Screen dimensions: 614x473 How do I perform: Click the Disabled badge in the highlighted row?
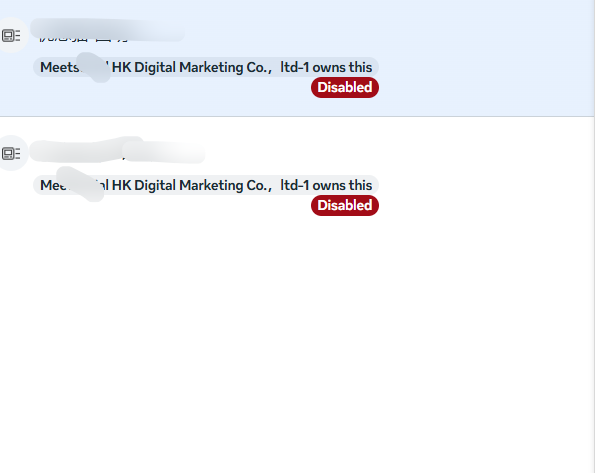[345, 88]
